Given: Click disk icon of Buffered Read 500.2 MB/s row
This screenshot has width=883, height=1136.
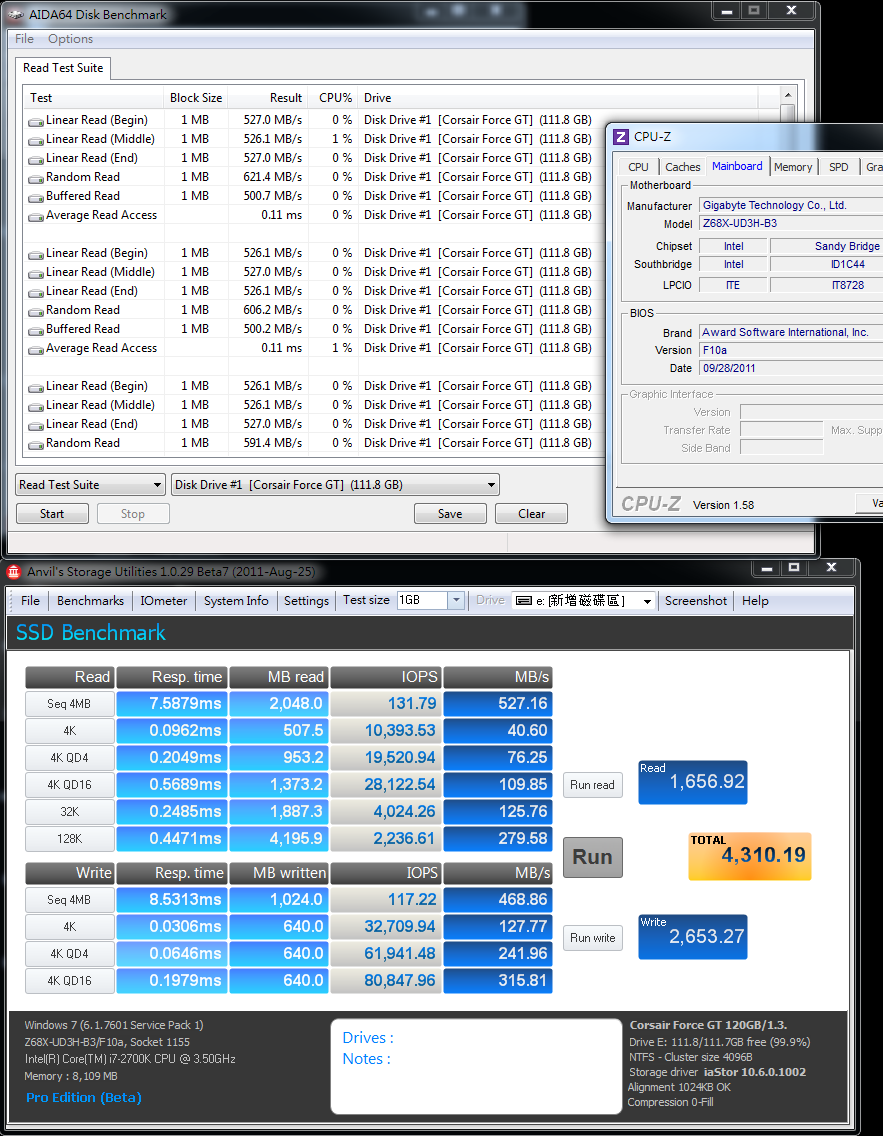Looking at the screenshot, I should coord(35,330).
